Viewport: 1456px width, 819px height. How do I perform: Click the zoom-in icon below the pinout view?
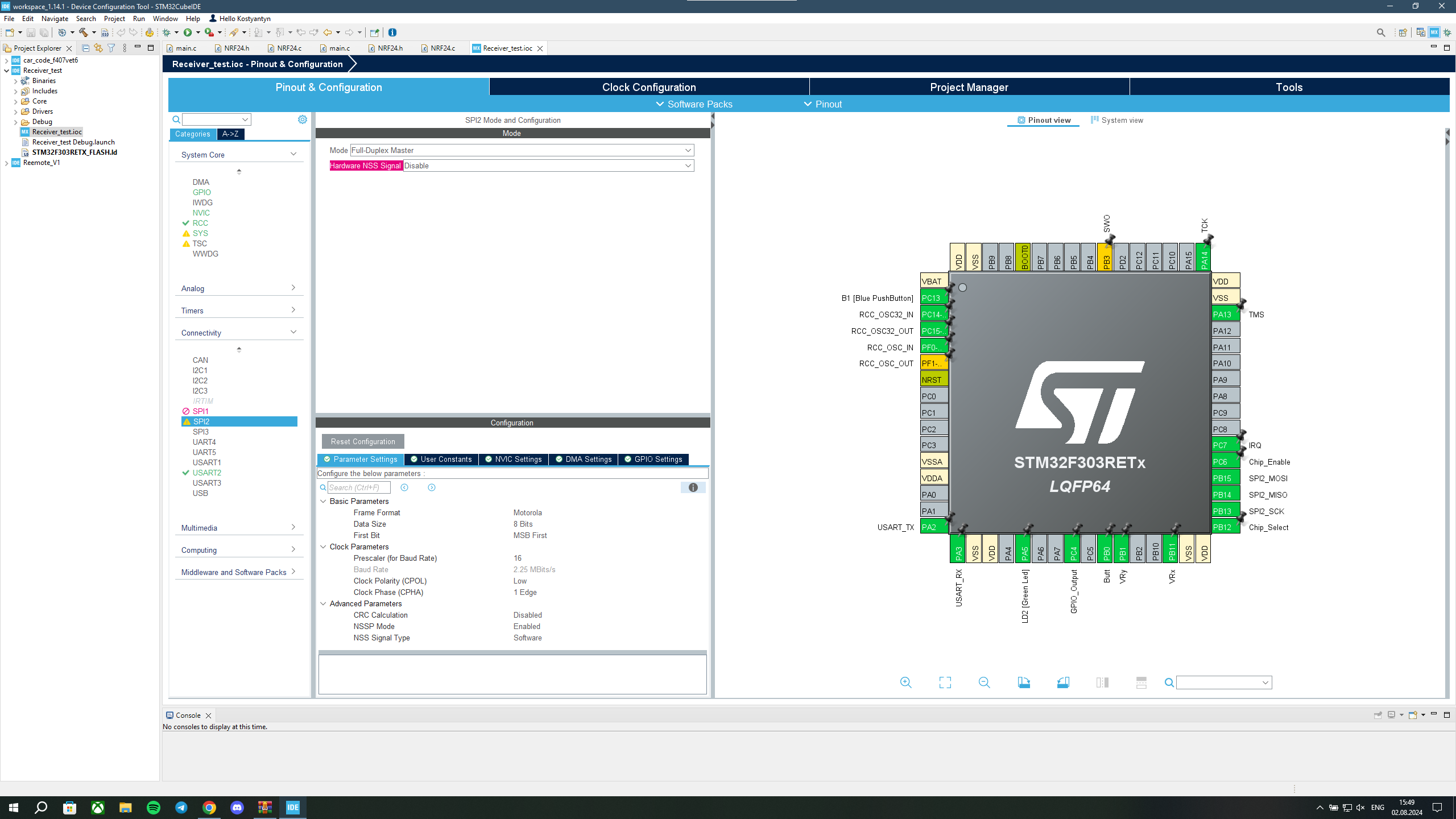click(x=905, y=682)
